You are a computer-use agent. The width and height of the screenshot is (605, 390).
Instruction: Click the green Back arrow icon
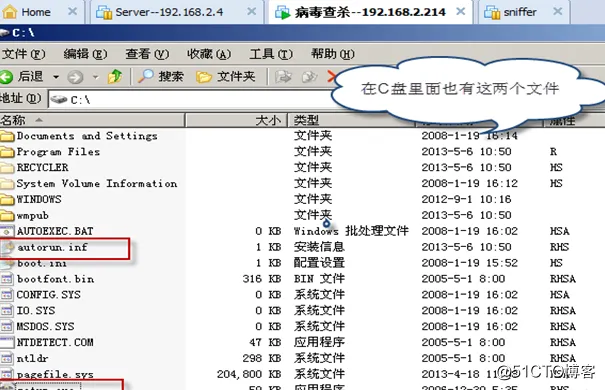pyautogui.click(x=6, y=77)
